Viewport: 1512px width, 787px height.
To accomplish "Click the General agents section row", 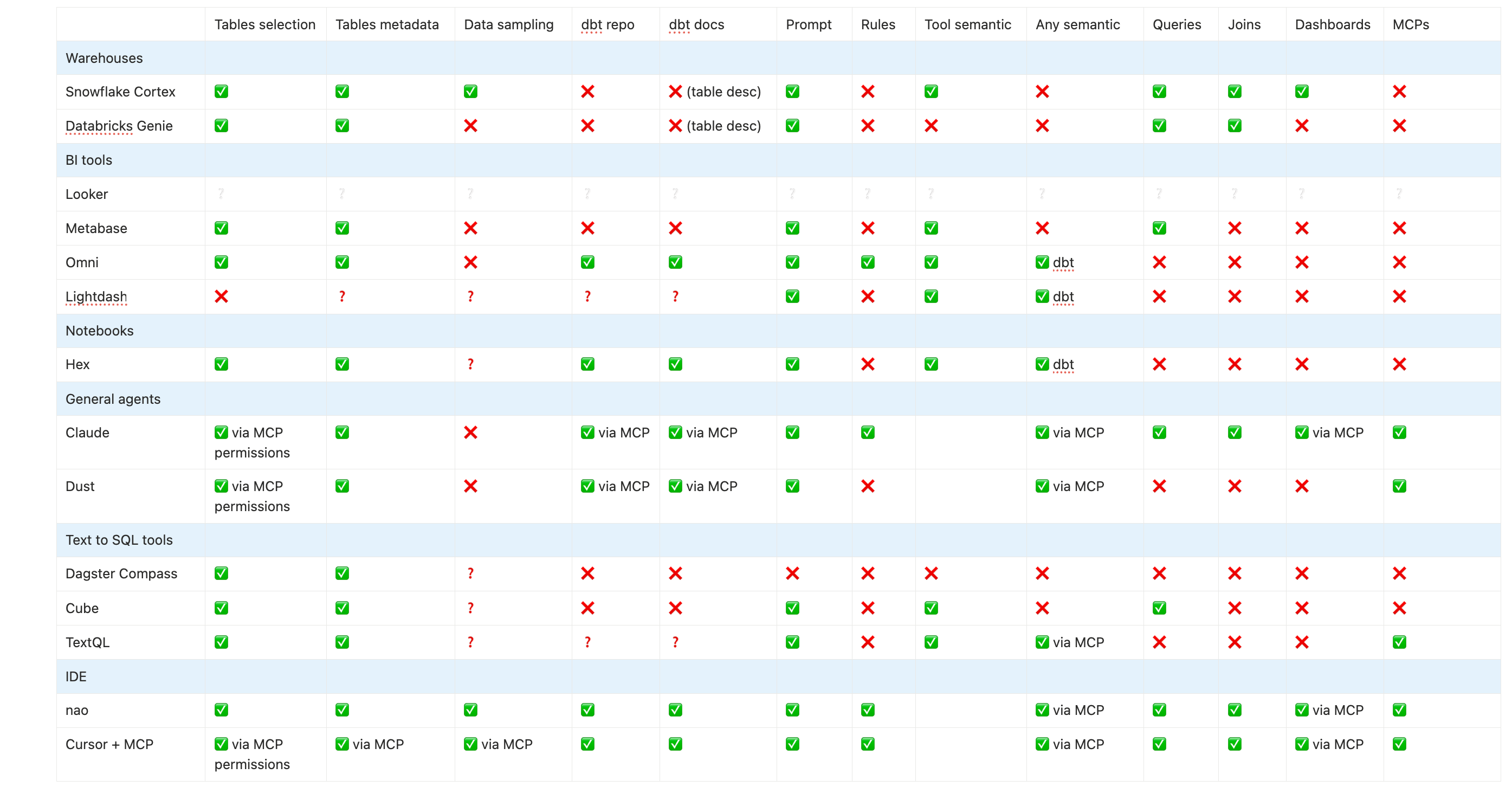I will coord(113,399).
